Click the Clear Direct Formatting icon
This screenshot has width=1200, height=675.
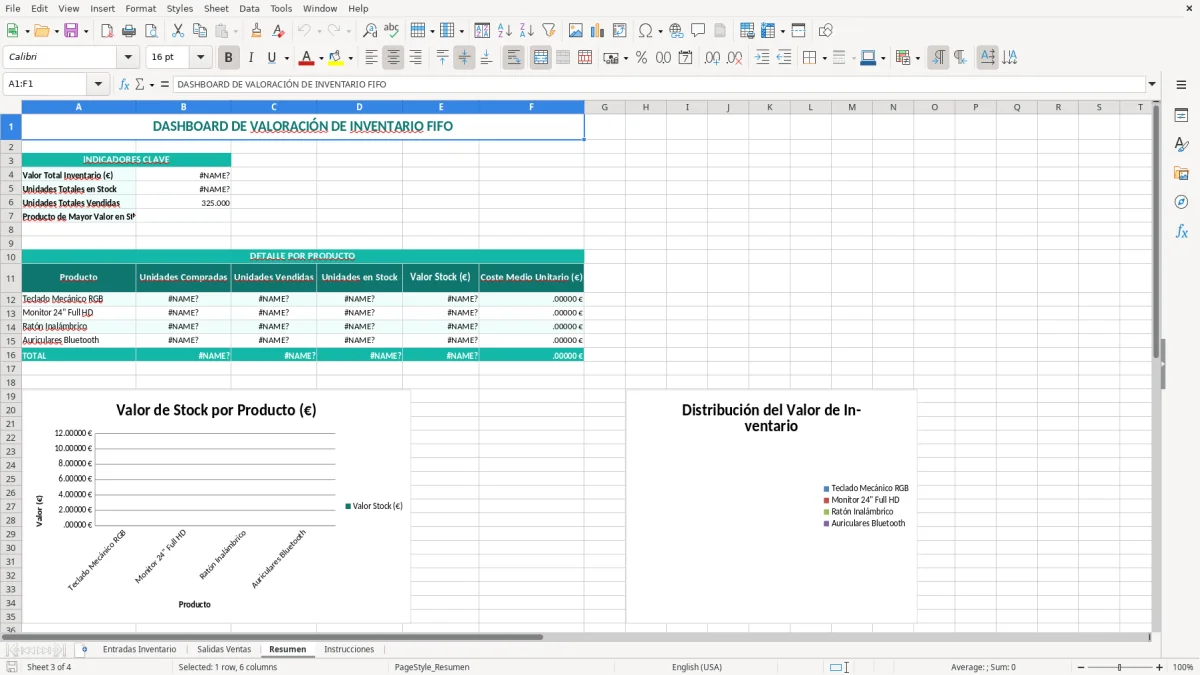pos(279,31)
